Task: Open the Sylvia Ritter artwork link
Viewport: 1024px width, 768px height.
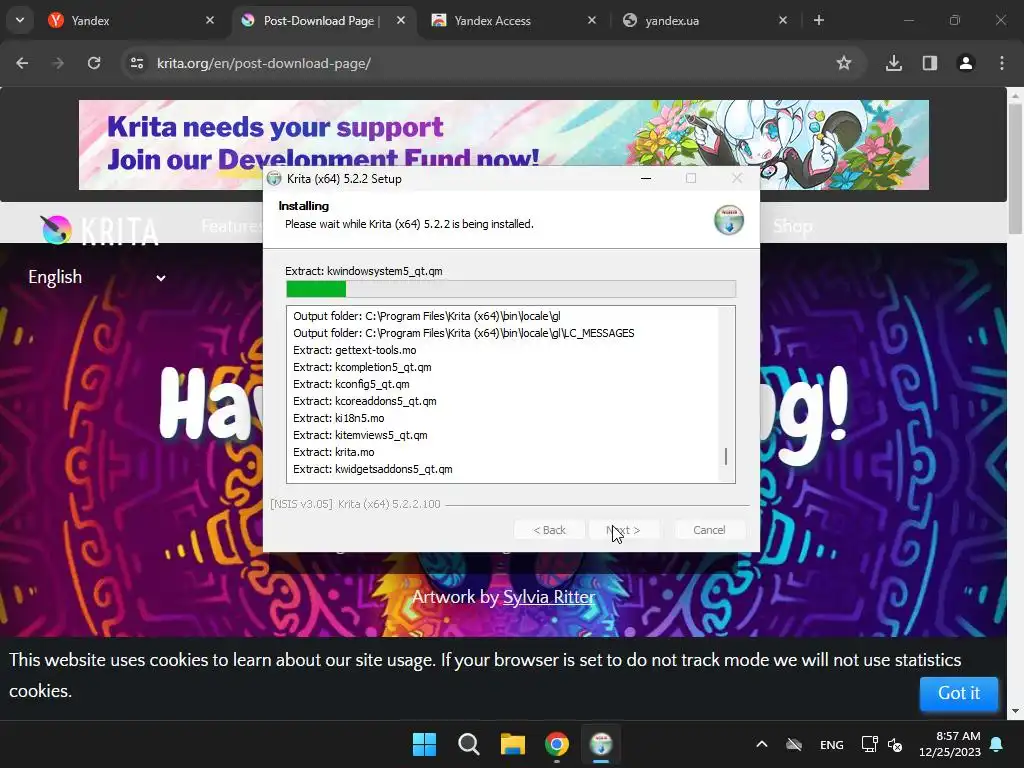Action: (549, 597)
